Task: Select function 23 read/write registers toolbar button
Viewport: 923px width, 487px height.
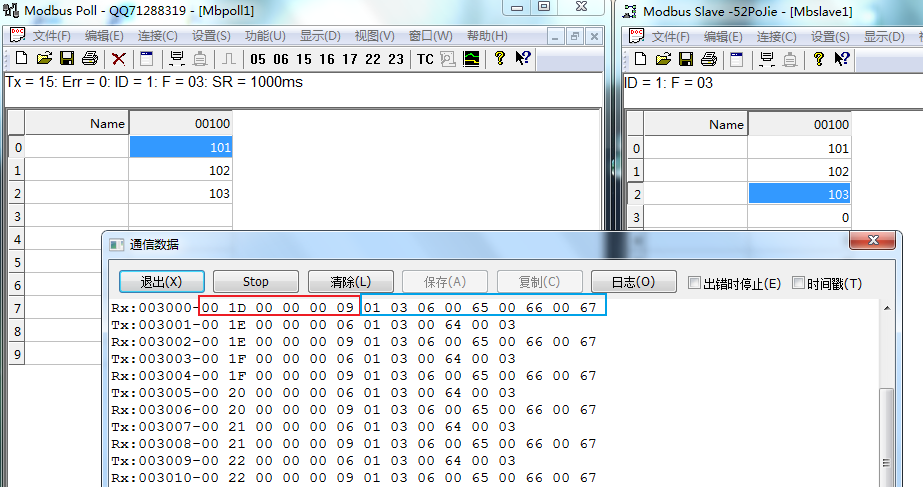Action: 396,59
